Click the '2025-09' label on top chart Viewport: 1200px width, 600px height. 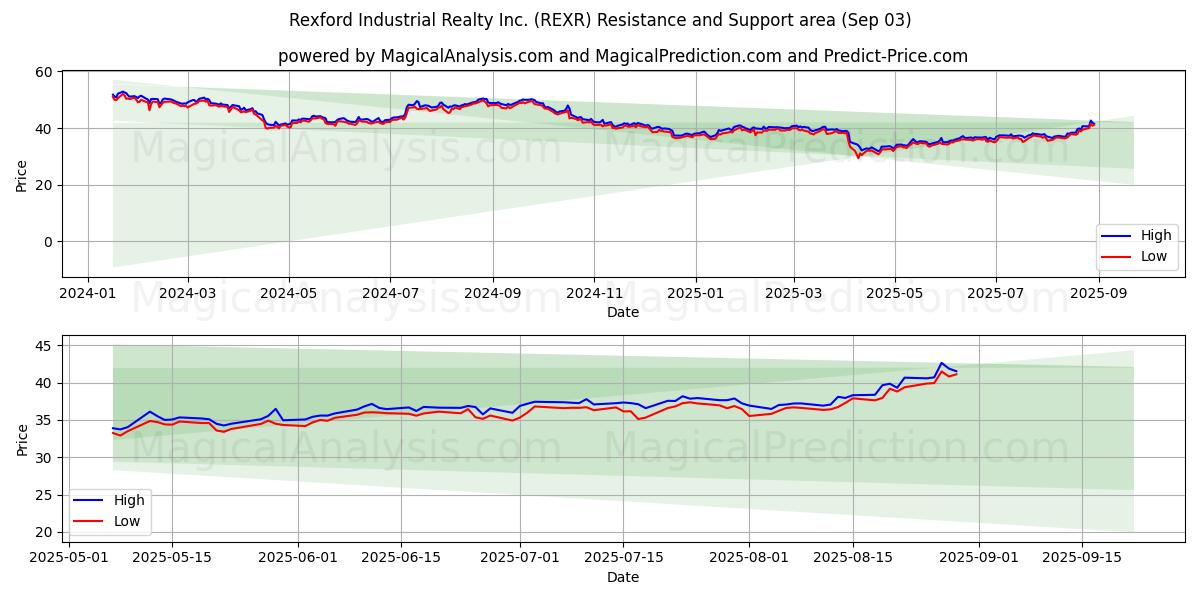tap(1098, 294)
